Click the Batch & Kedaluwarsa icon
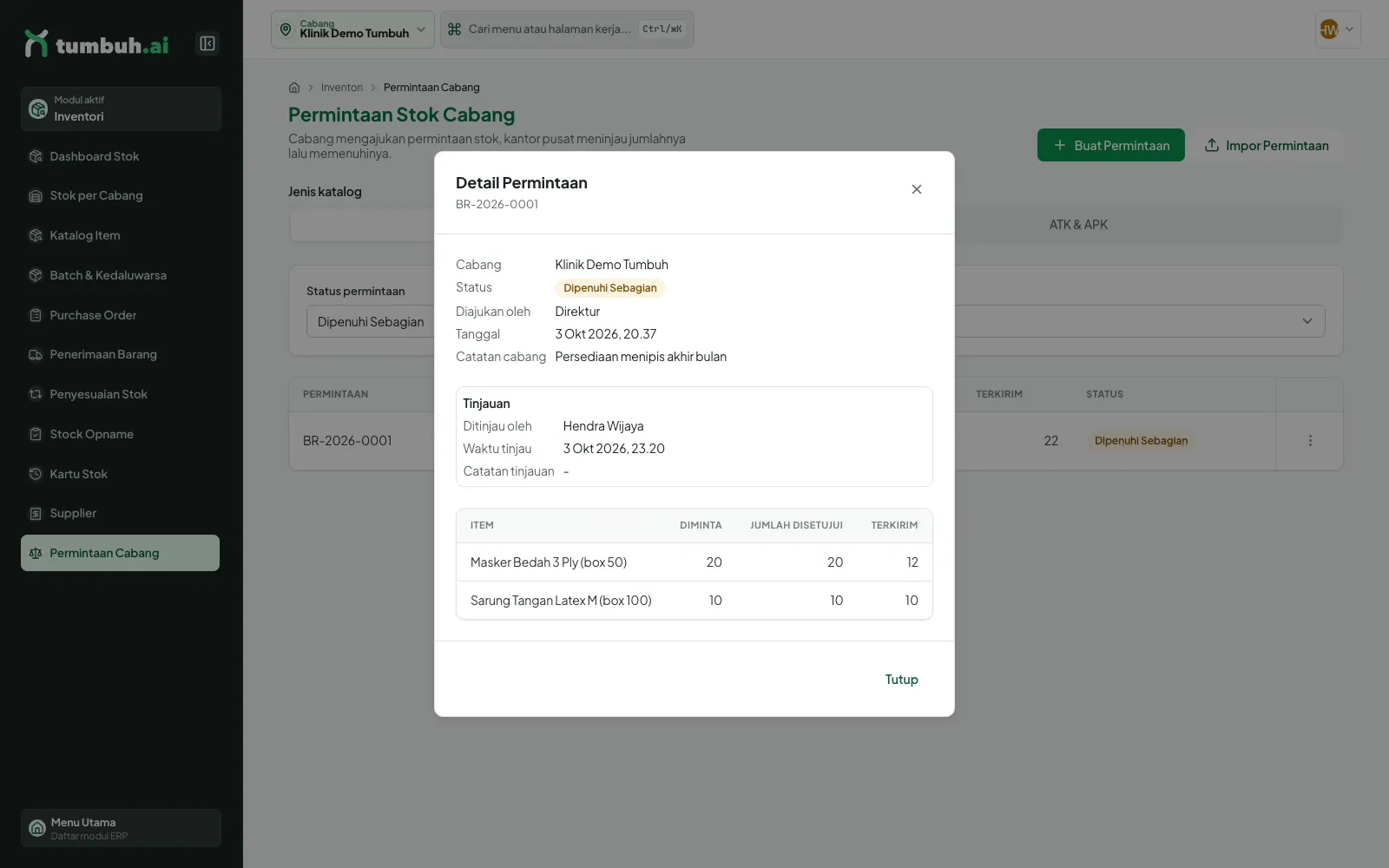 pyautogui.click(x=36, y=275)
